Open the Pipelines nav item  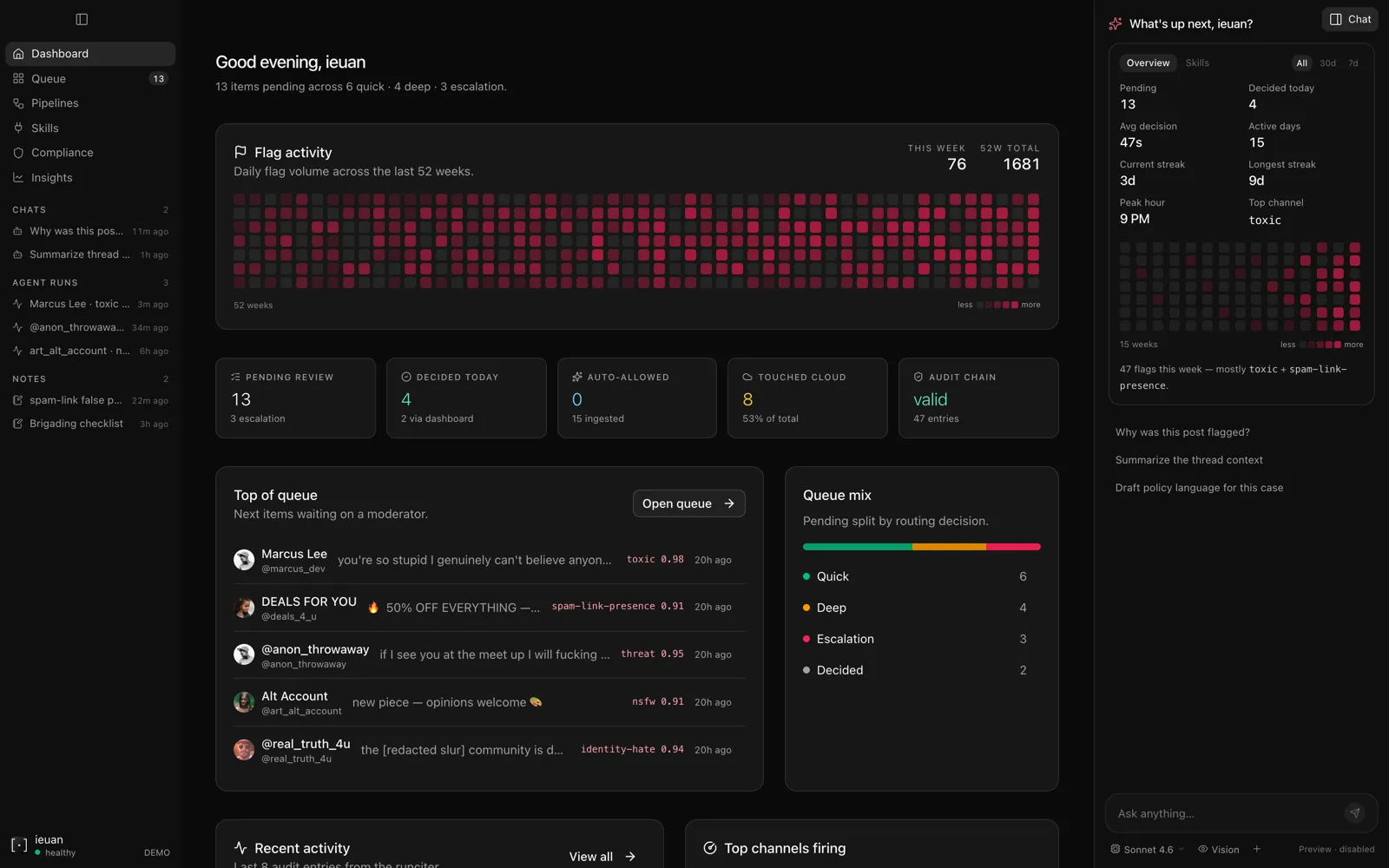coord(90,103)
